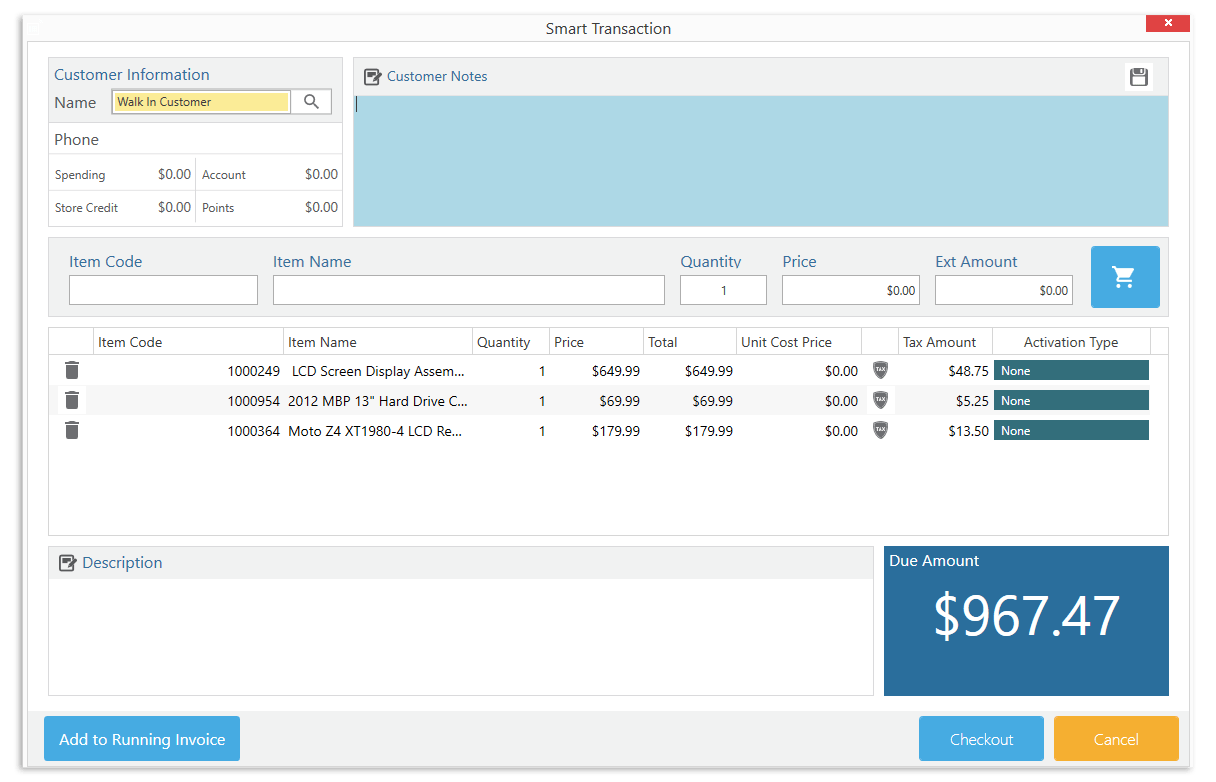This screenshot has height=782, width=1216.
Task: Select the Walk In Customer name field
Action: click(200, 101)
